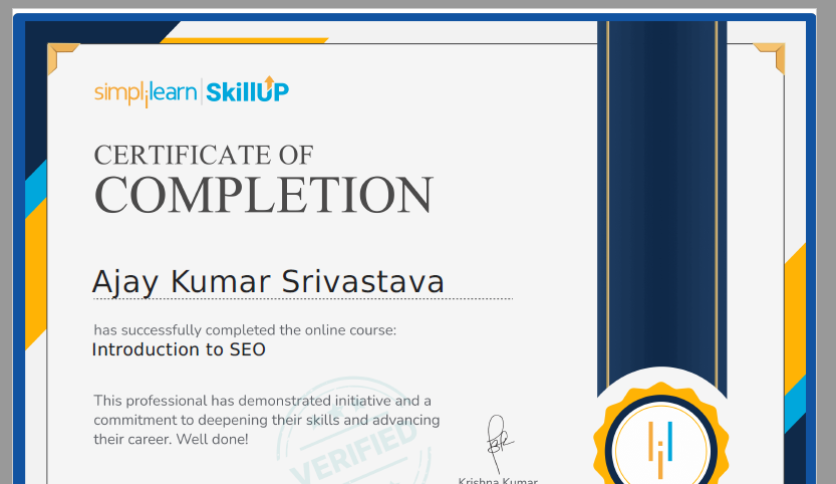Click the words 'their career. Well done!'
836x484 pixels.
pos(171,439)
